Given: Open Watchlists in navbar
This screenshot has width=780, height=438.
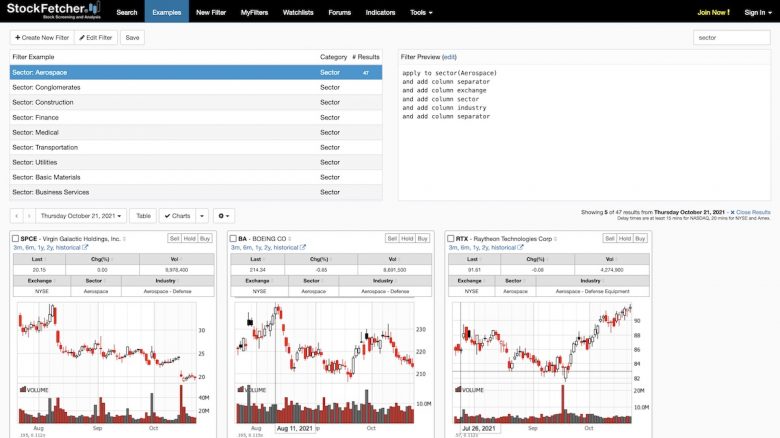Looking at the screenshot, I should coord(298,12).
